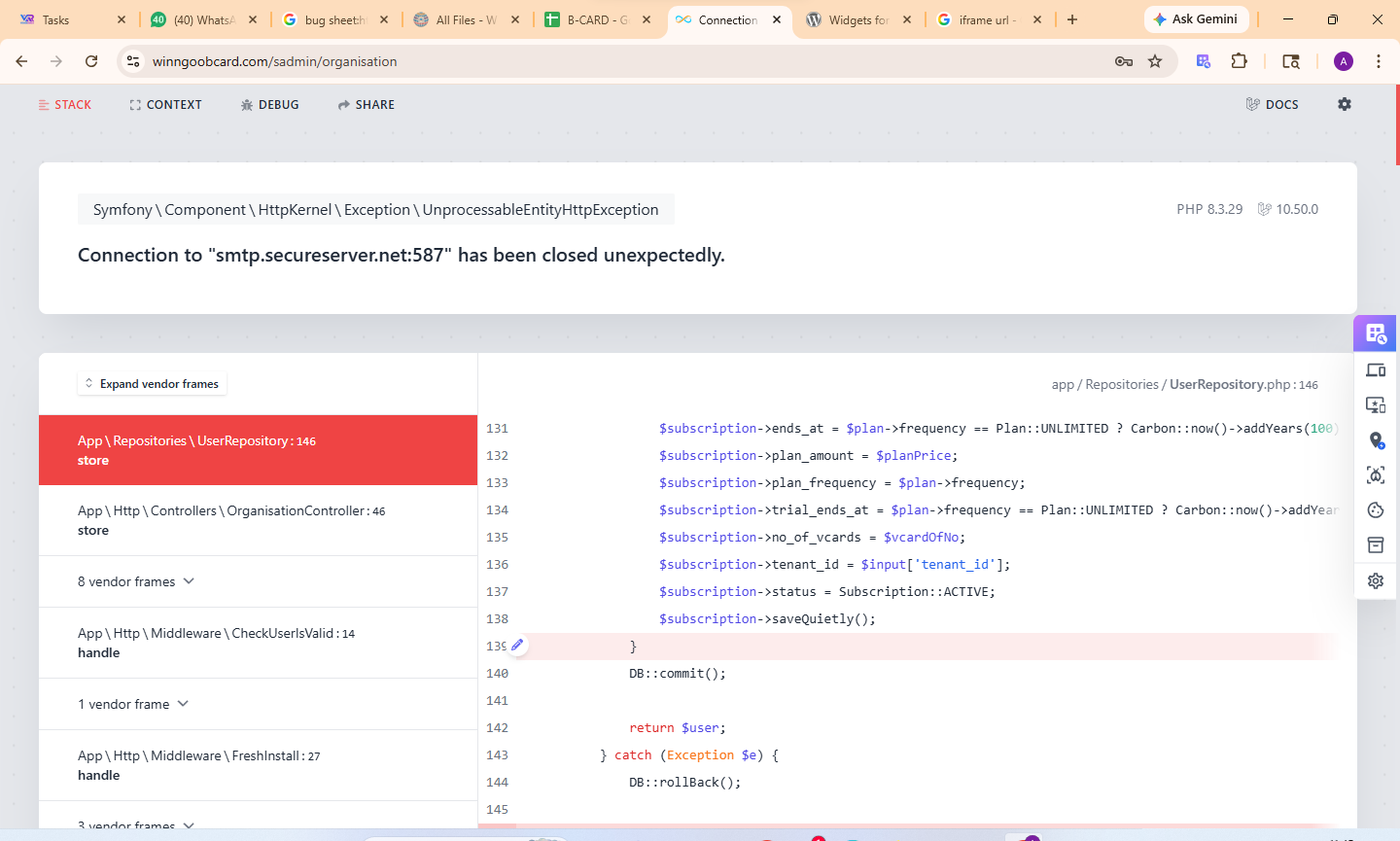Select CheckUserIsValid:14 handle frame

pyautogui.click(x=258, y=643)
